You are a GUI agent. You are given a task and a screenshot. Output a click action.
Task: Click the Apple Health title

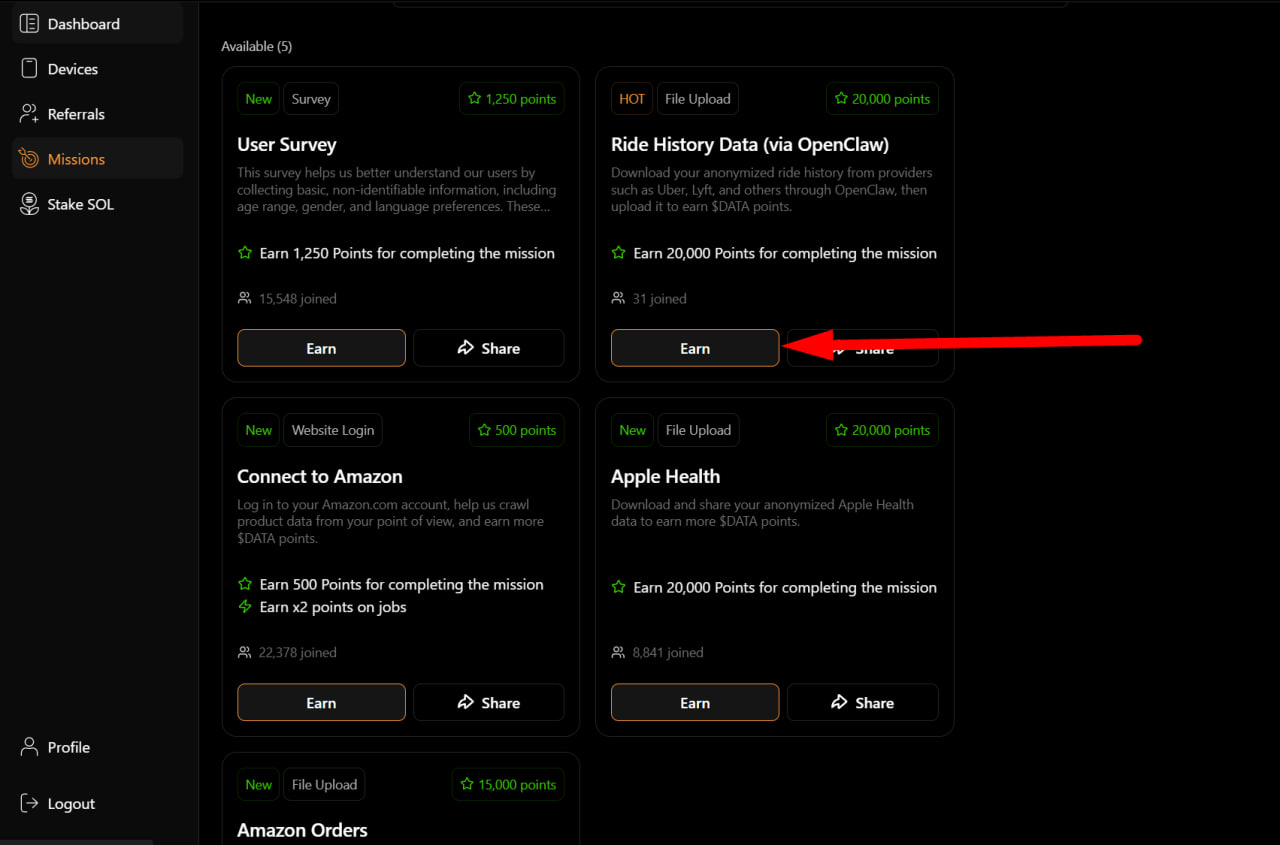pos(666,476)
